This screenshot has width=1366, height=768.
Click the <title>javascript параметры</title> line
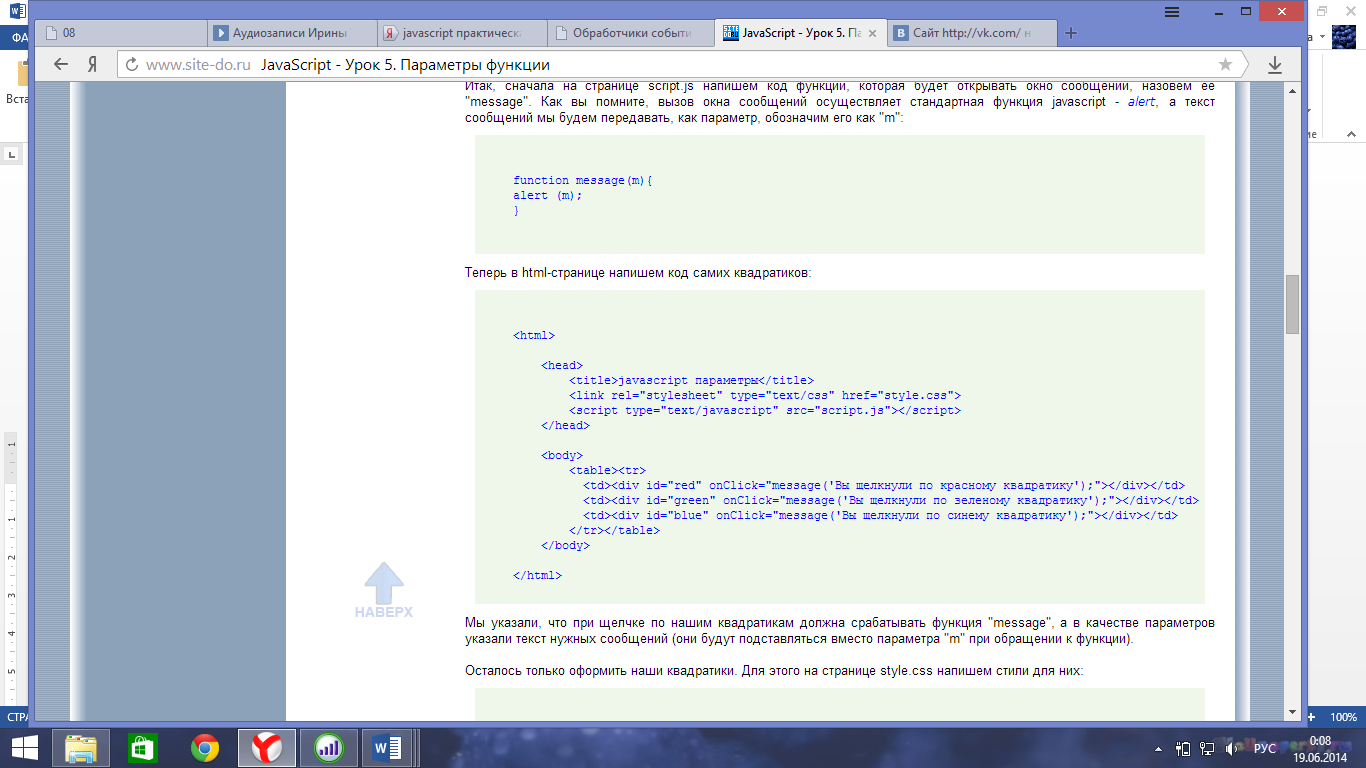click(x=691, y=380)
